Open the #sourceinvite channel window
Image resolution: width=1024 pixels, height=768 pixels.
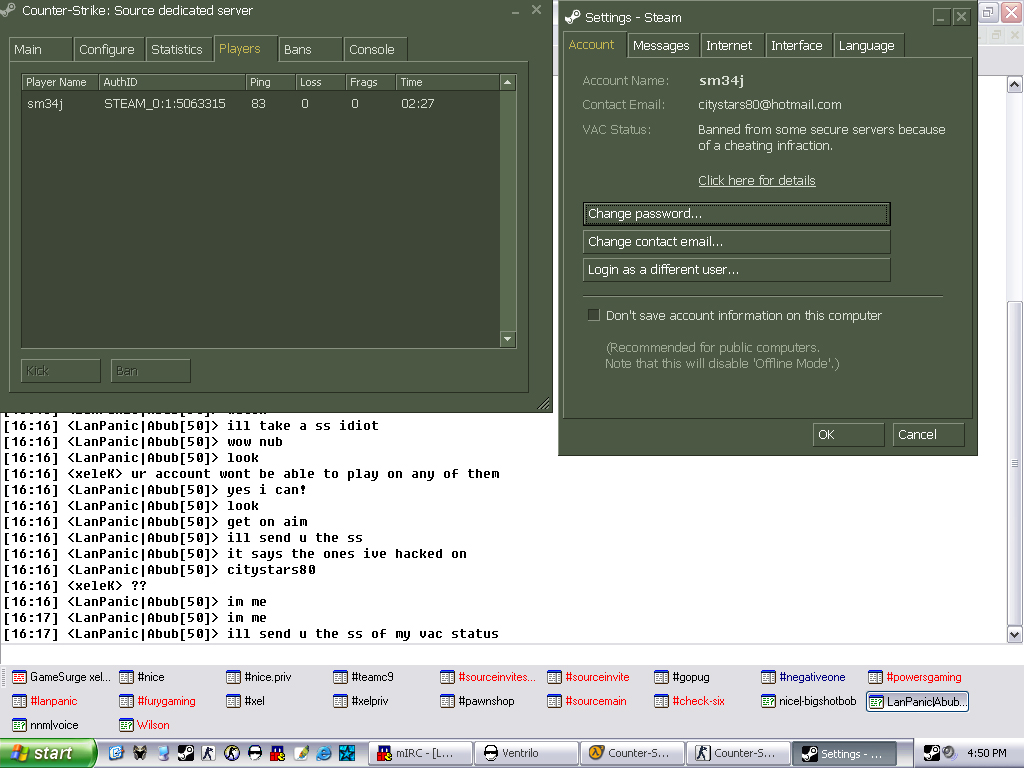click(588, 677)
